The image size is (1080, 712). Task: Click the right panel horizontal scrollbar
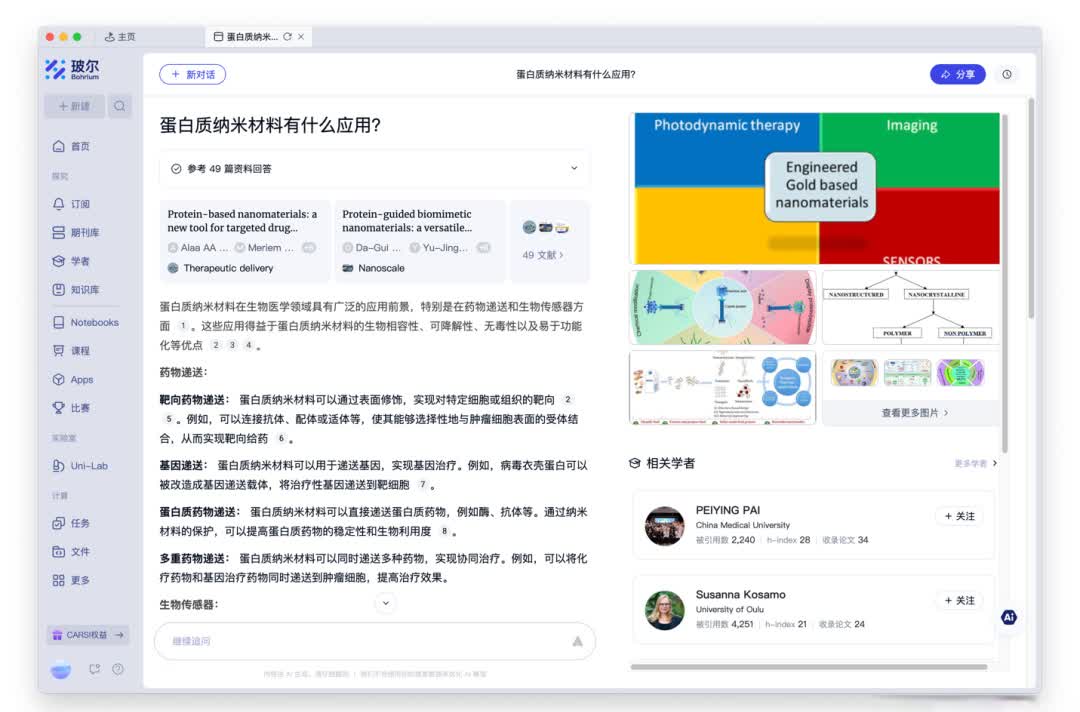809,667
